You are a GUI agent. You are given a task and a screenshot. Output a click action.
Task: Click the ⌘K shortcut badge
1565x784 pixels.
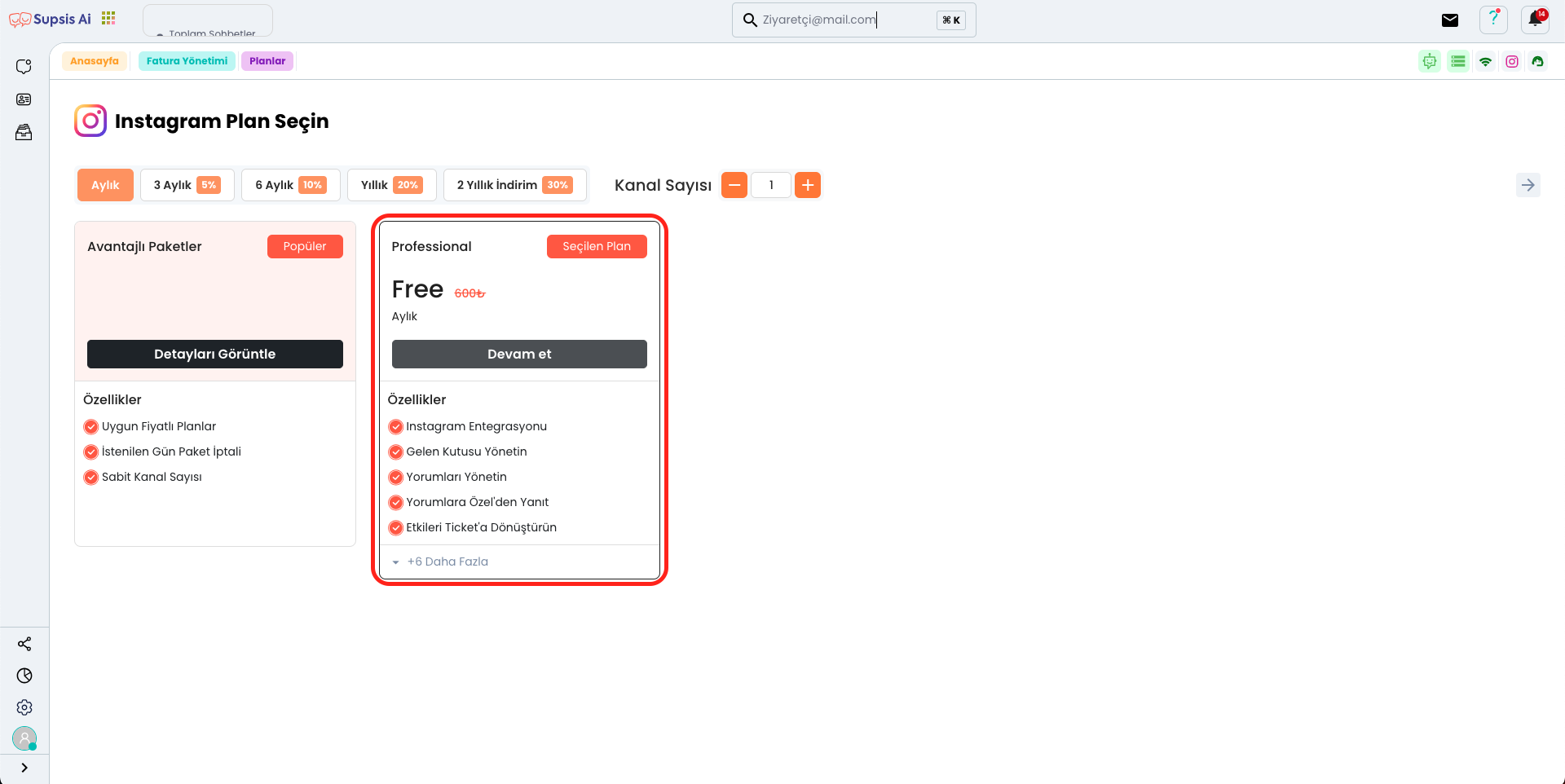pyautogui.click(x=951, y=20)
